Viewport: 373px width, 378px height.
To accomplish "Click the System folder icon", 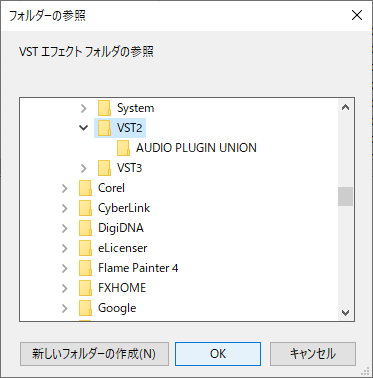I will 104,108.
